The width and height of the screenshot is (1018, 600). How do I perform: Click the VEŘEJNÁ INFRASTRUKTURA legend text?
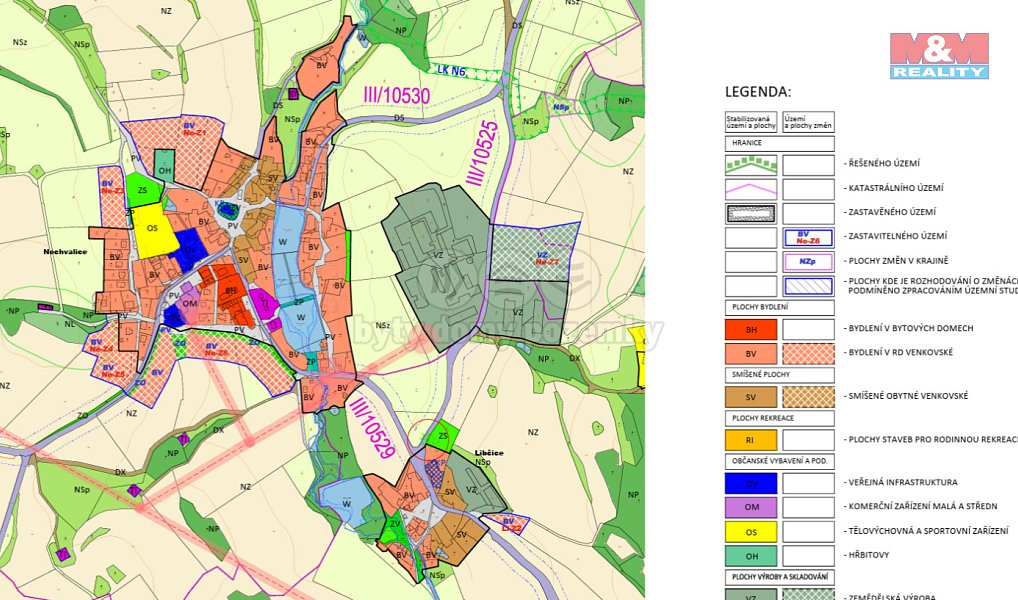[x=902, y=482]
